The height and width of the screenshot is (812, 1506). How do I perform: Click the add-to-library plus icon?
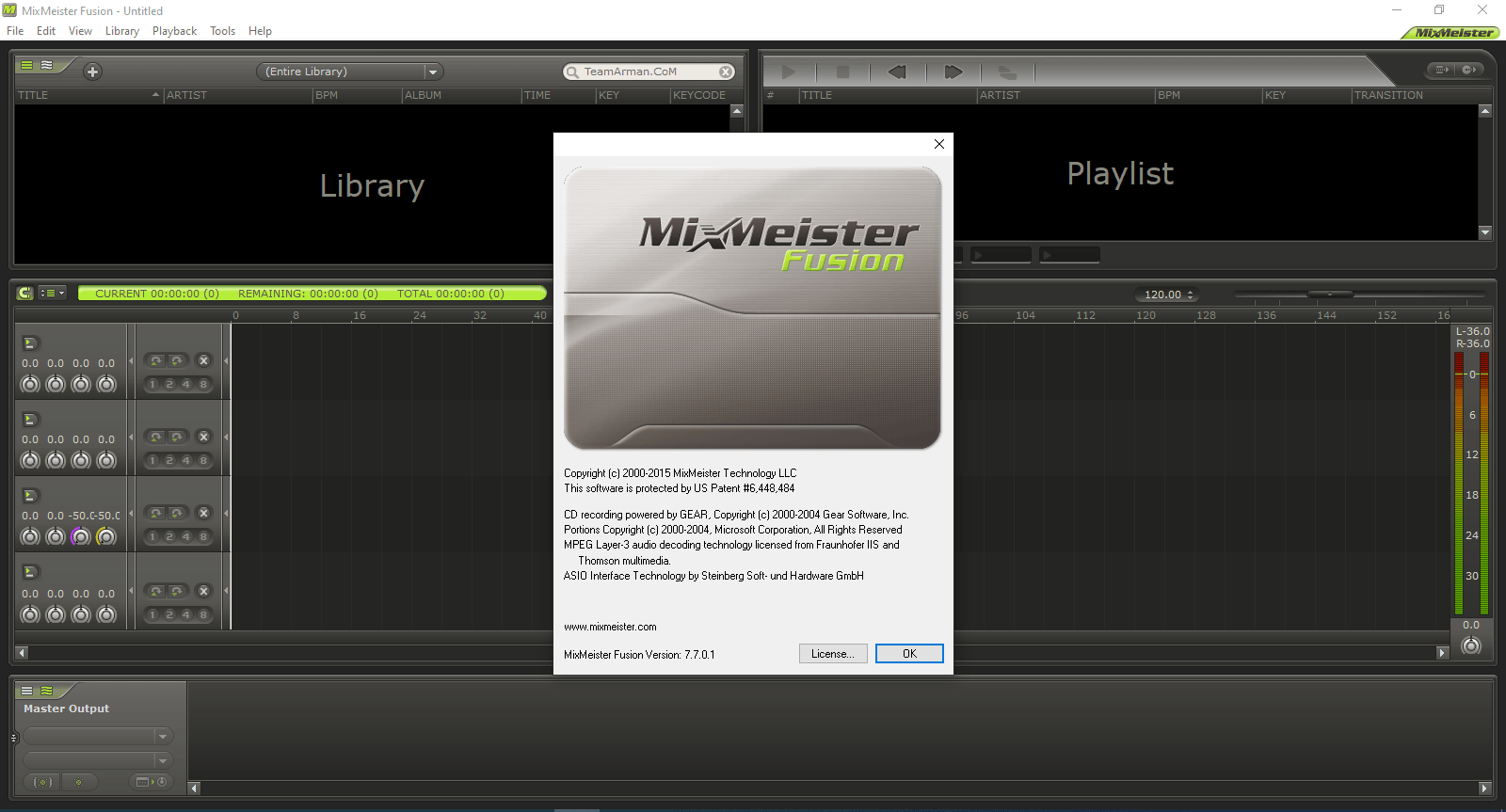[x=92, y=72]
